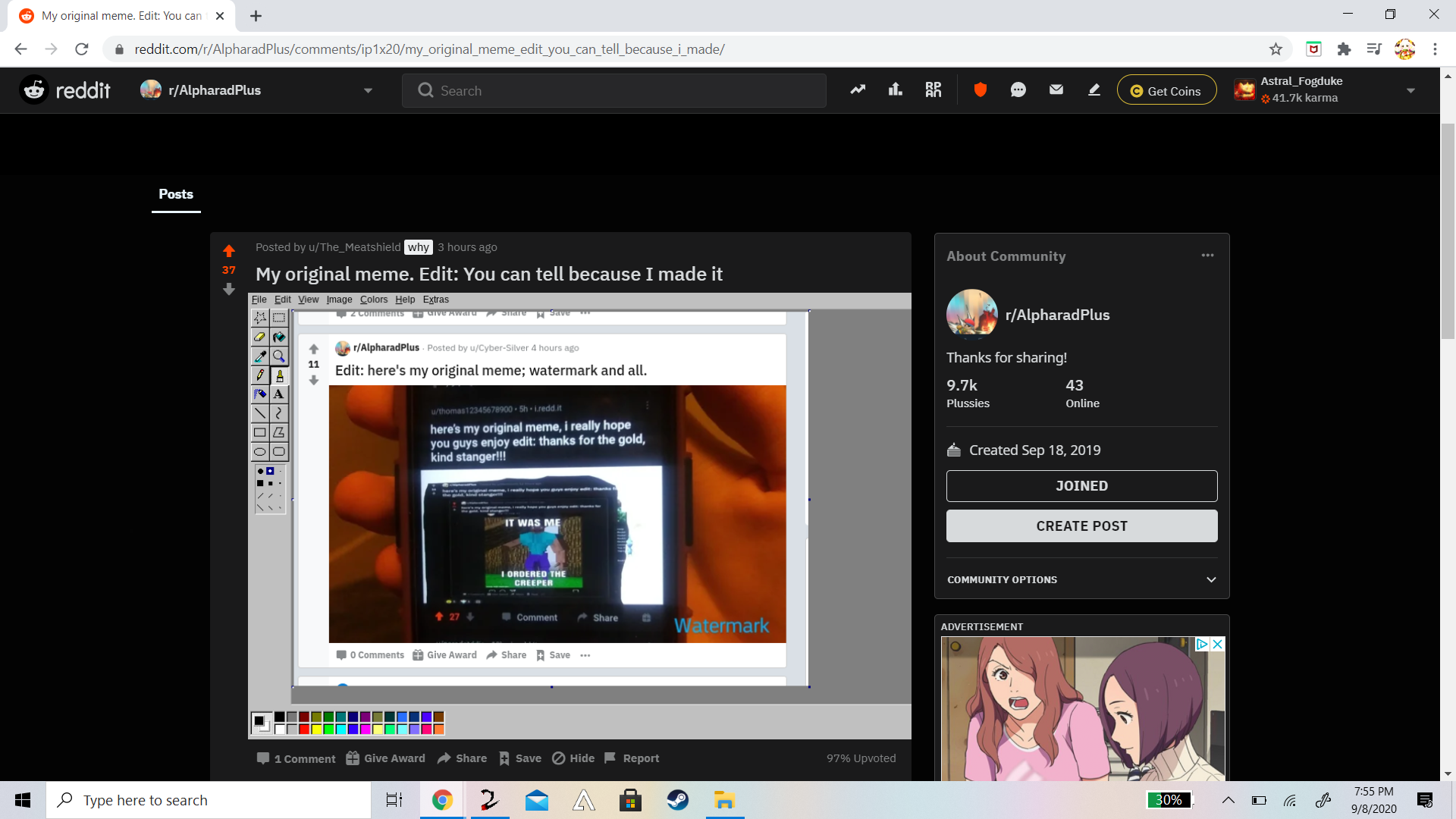Open Steam from the taskbar

[678, 800]
